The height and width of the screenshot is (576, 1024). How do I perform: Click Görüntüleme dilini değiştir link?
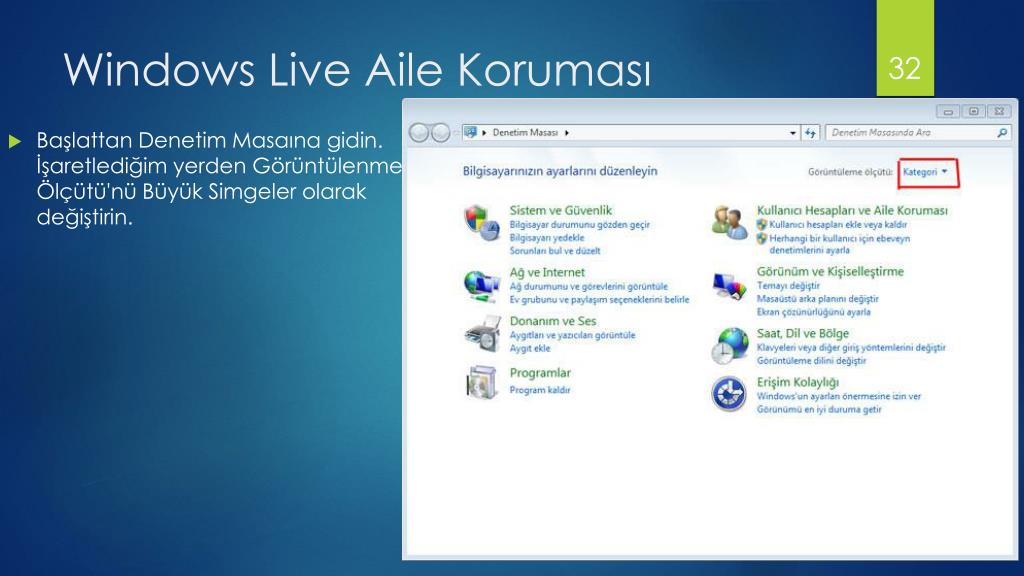coord(810,360)
